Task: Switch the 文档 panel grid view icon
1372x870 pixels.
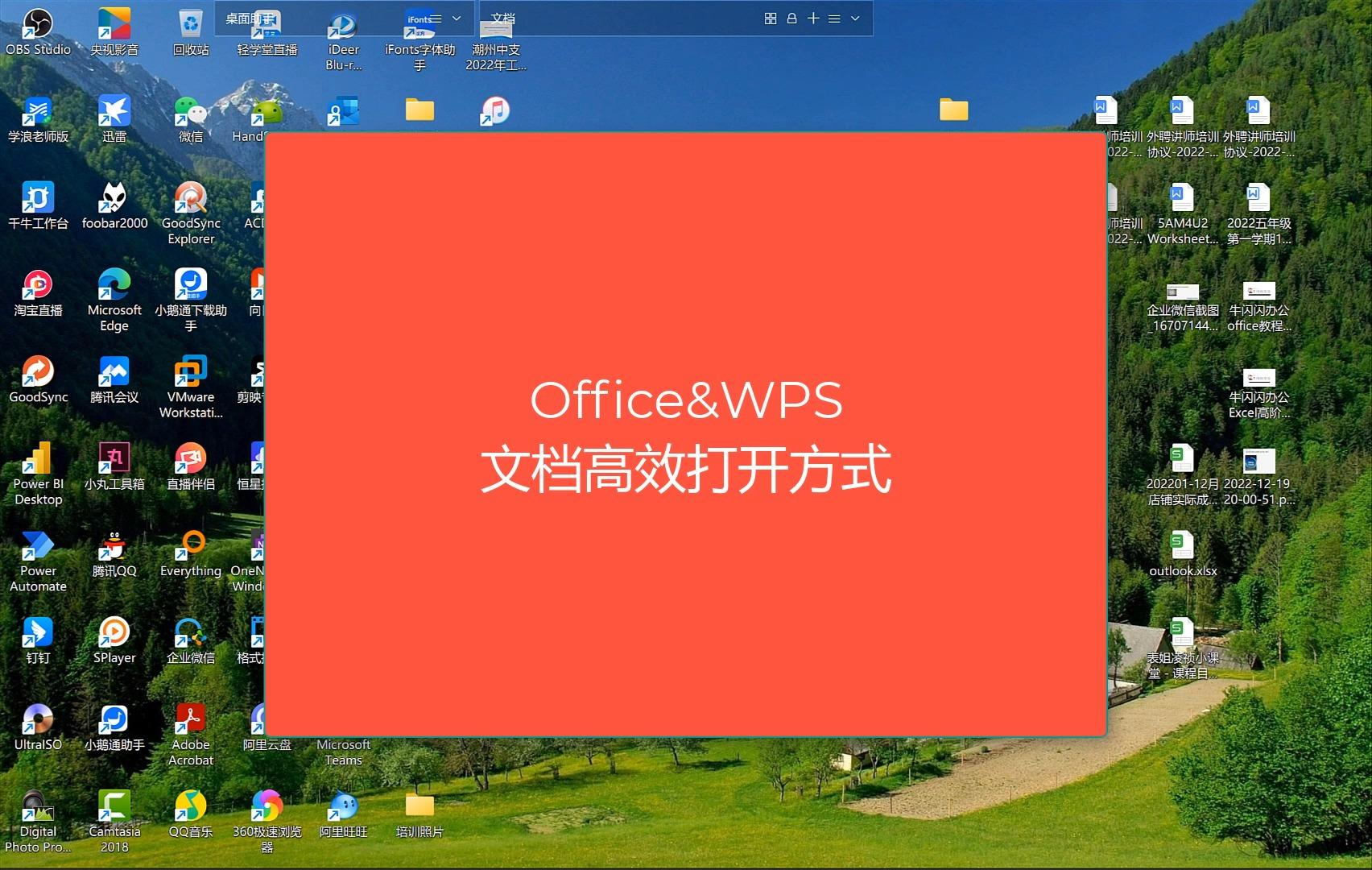Action: click(771, 19)
